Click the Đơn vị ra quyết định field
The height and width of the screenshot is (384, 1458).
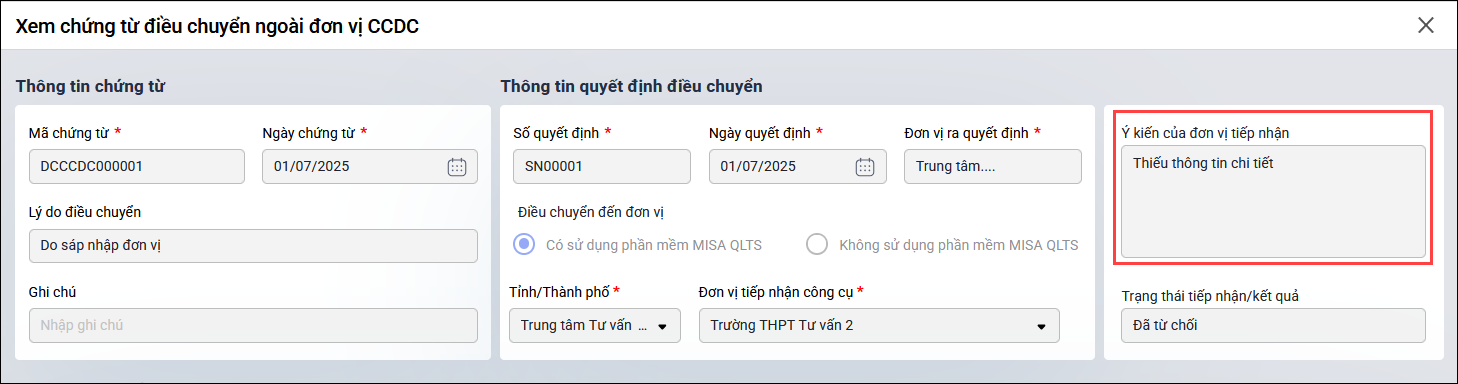pos(993,167)
